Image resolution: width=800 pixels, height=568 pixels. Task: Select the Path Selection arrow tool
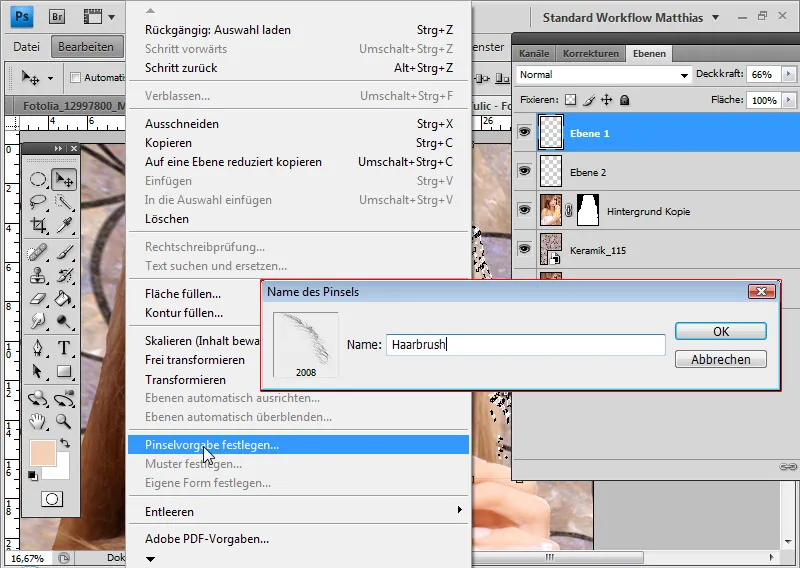coord(38,371)
